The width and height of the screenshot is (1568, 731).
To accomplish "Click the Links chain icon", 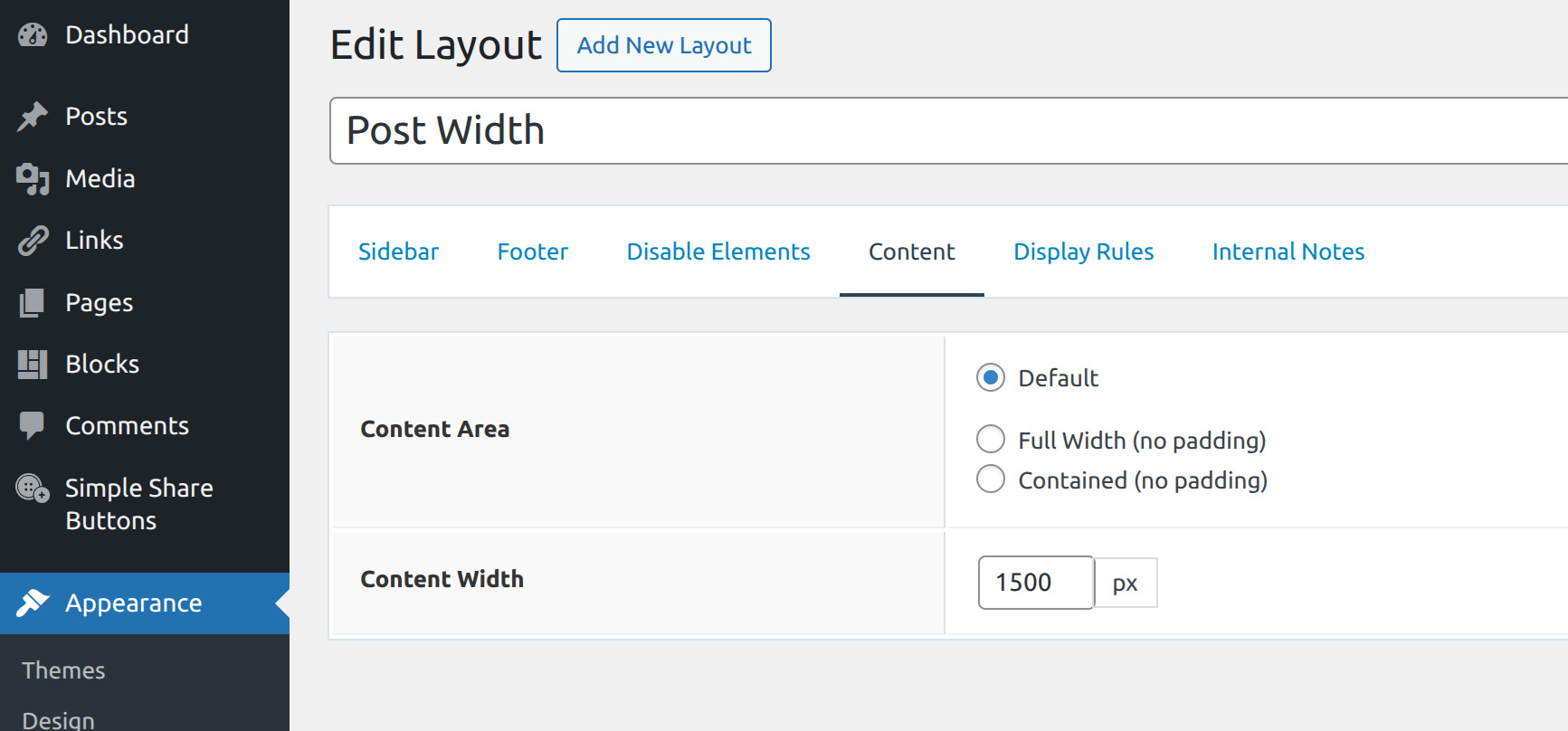I will click(33, 241).
